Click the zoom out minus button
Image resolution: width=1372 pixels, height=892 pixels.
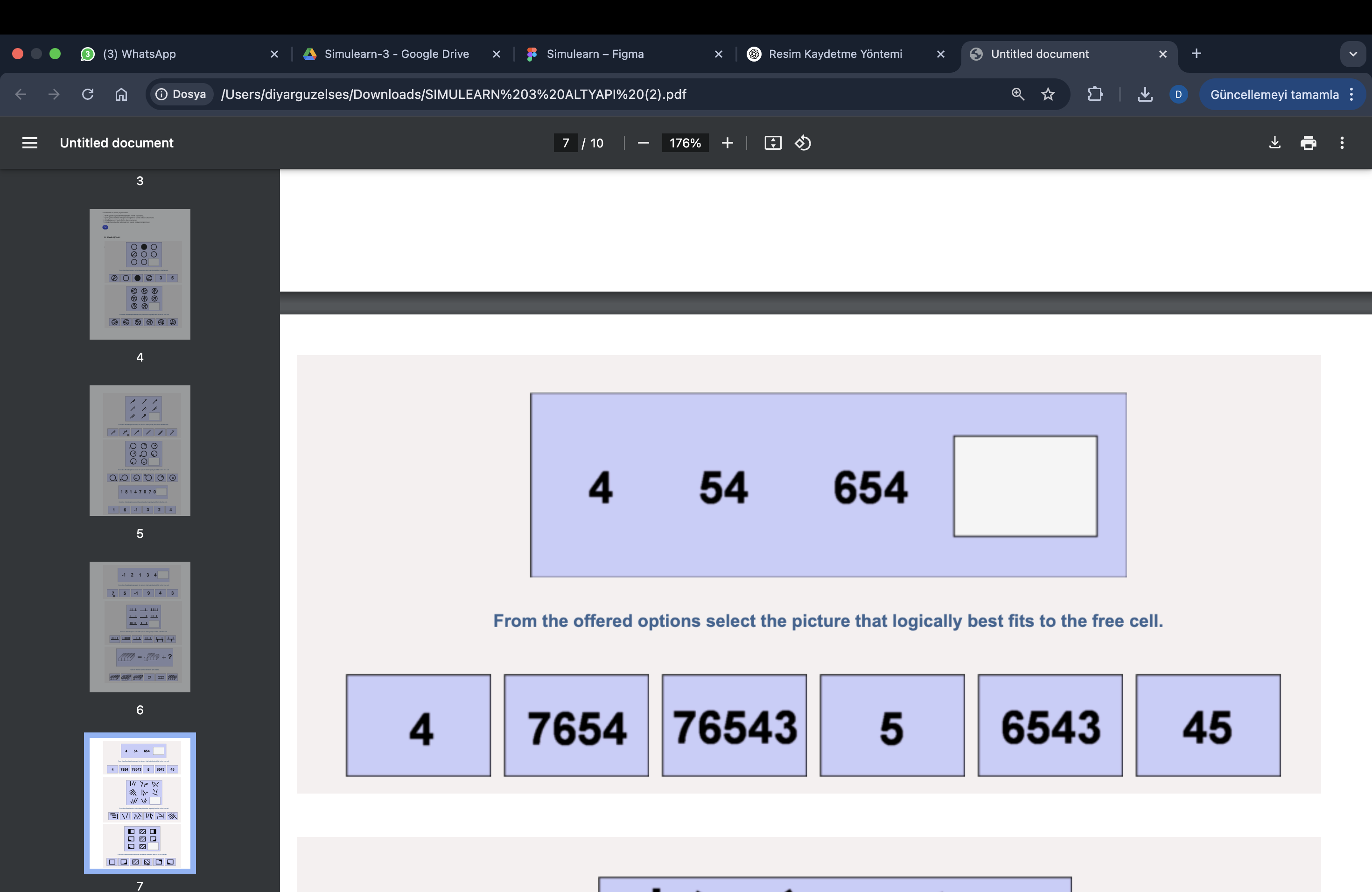coord(644,143)
